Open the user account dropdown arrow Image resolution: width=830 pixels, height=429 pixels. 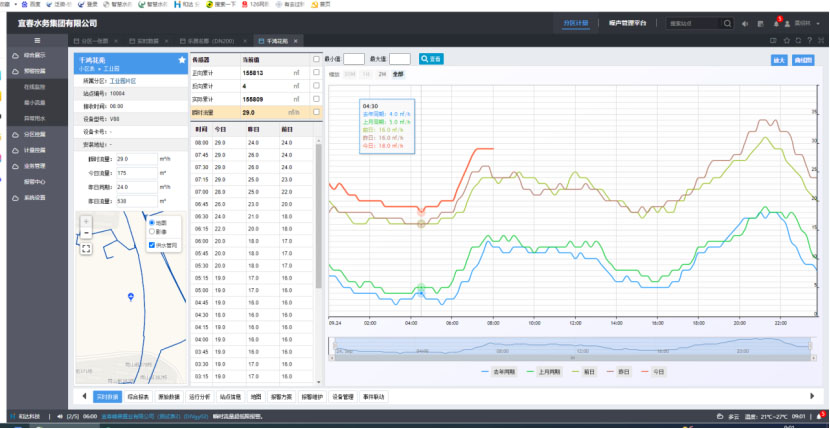(x=817, y=24)
